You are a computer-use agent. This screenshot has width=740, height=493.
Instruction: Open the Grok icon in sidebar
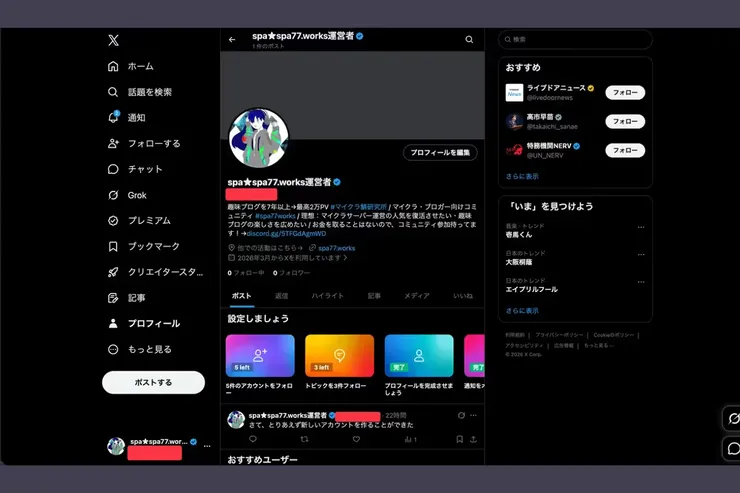(x=113, y=195)
